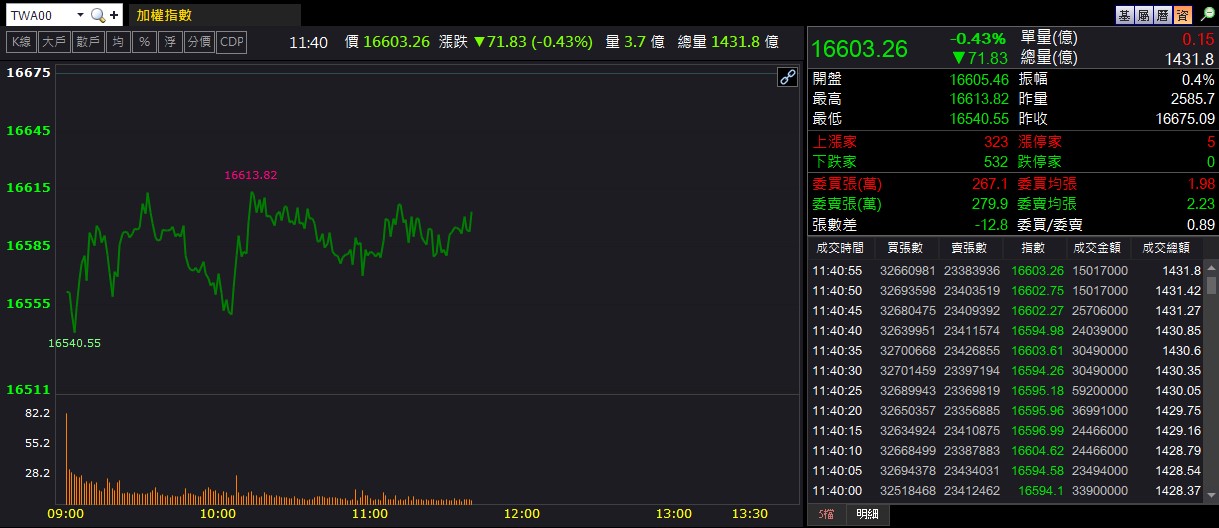
Task: Click the 買張數 column header
Action: [x=905, y=248]
